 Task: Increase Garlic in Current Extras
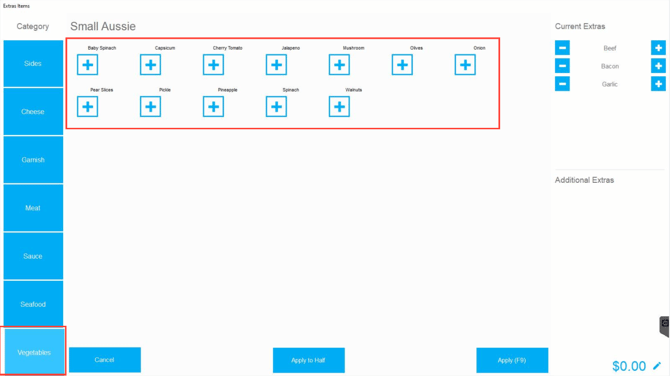658,84
